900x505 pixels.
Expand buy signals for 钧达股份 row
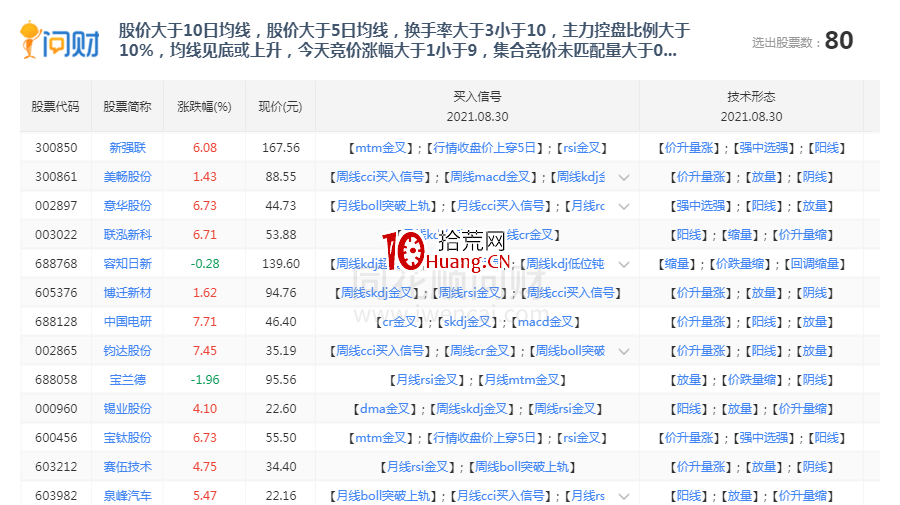pyautogui.click(x=624, y=351)
